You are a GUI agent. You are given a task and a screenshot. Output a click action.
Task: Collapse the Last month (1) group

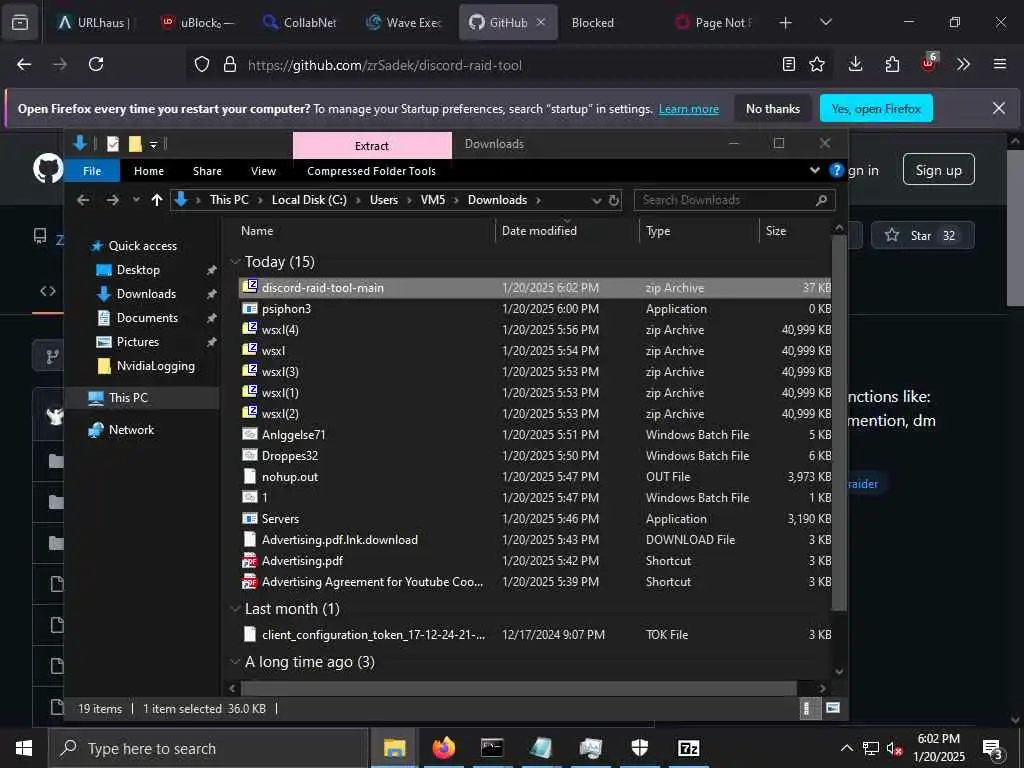[235, 609]
